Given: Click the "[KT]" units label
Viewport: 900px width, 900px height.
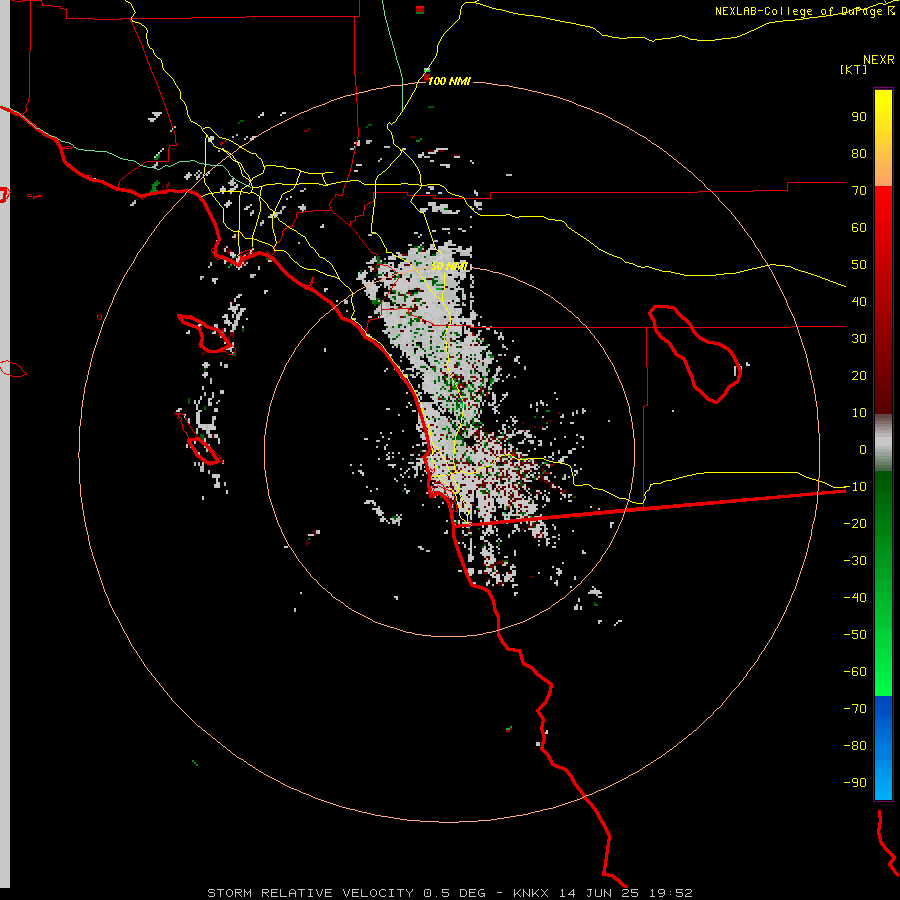Looking at the screenshot, I should pyautogui.click(x=853, y=69).
